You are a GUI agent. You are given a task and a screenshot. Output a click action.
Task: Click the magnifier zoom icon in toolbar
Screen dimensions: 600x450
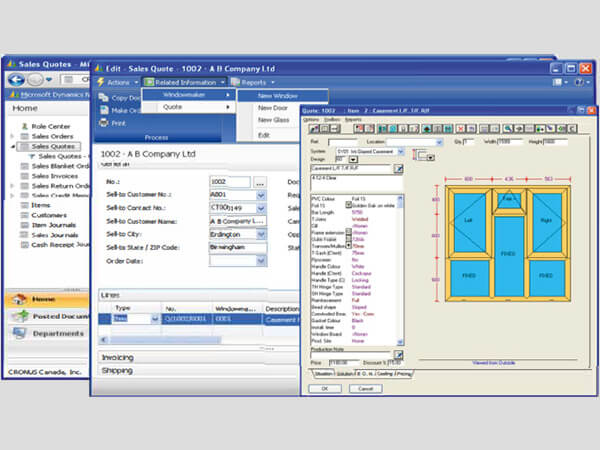(x=507, y=128)
